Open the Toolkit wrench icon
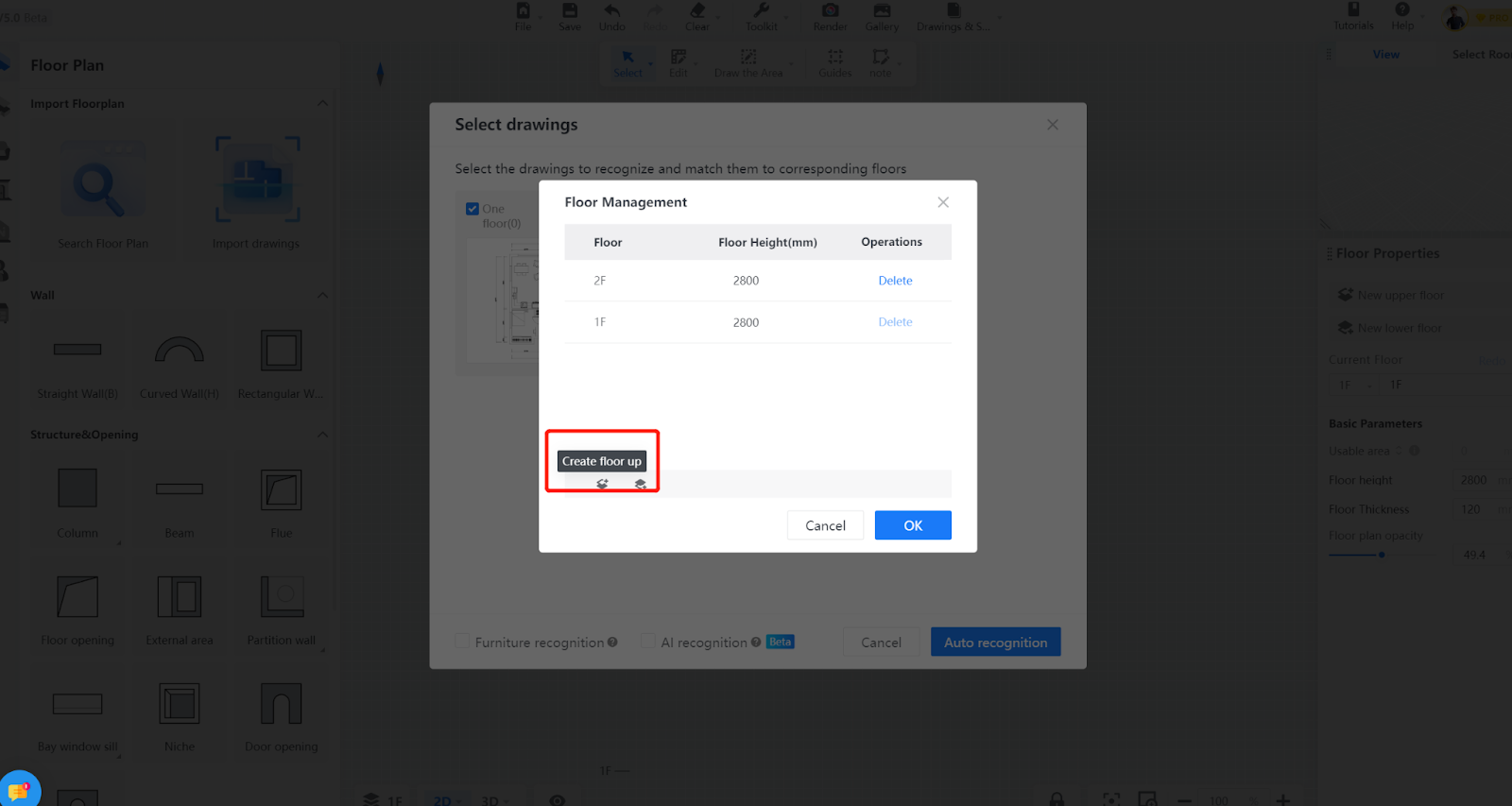Image resolution: width=1512 pixels, height=806 pixels. pos(762,10)
